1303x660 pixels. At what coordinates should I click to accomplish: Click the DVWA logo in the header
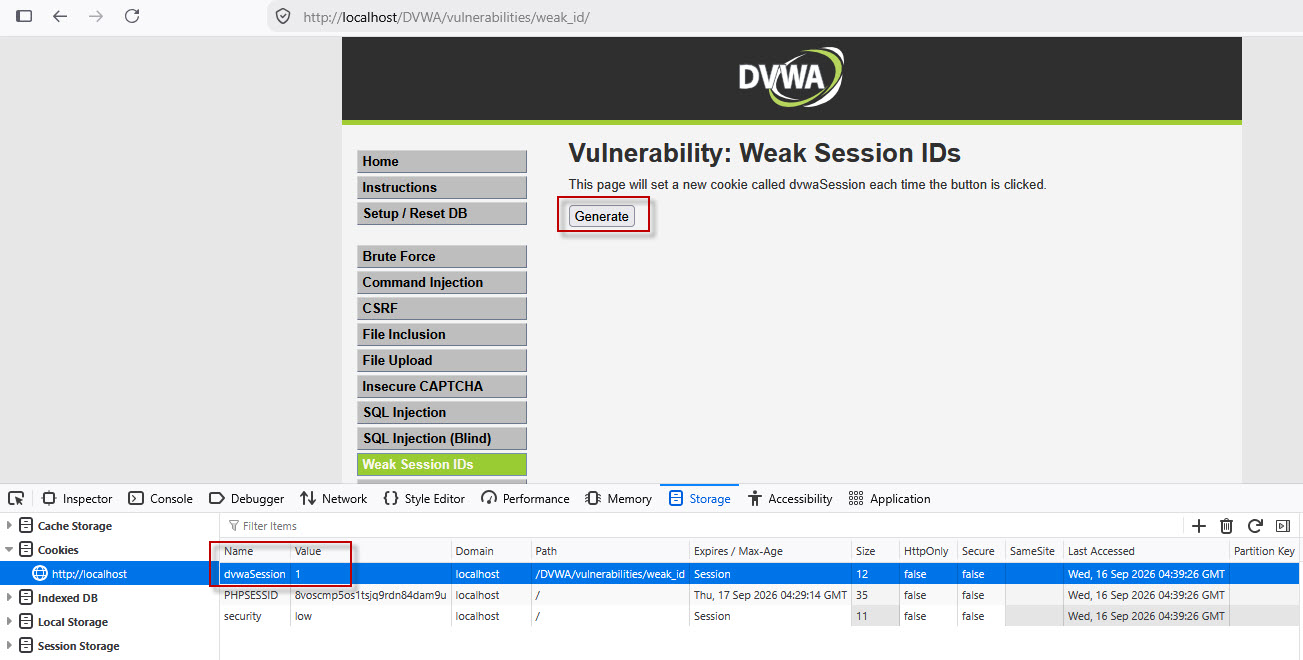tap(790, 77)
